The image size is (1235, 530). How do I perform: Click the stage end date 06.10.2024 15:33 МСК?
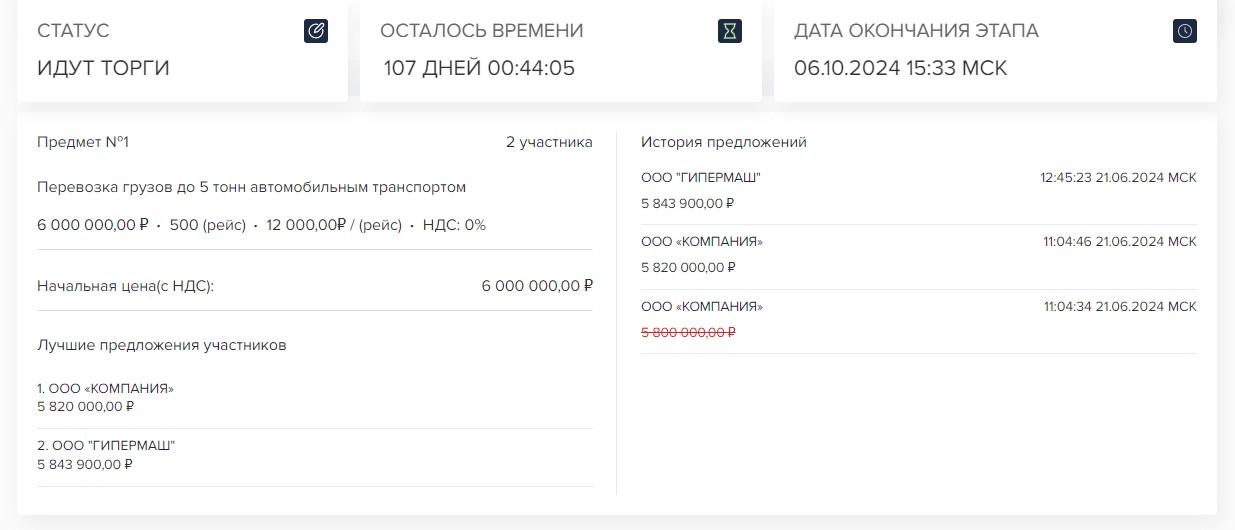point(900,68)
